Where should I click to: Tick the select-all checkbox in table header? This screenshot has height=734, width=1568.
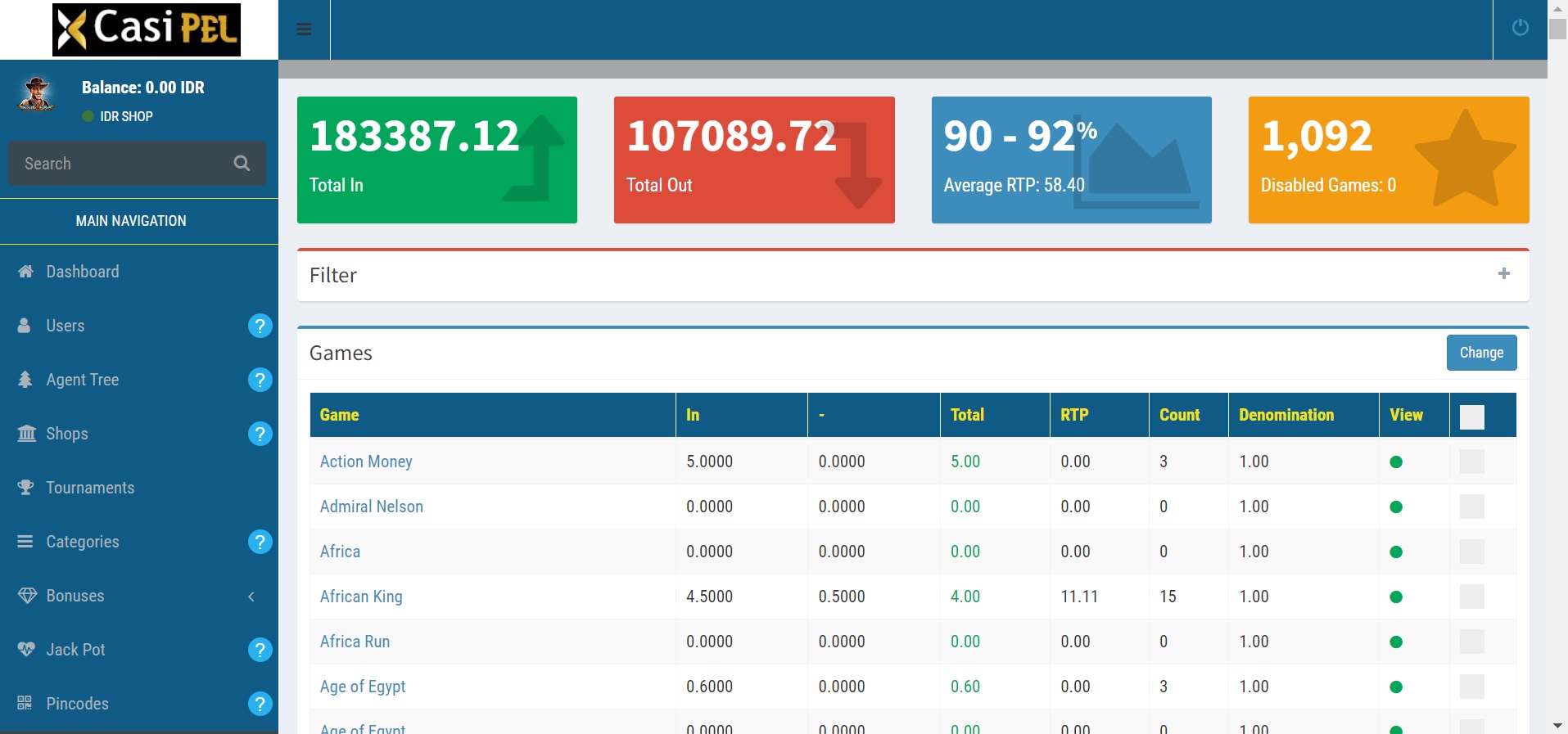coord(1471,417)
